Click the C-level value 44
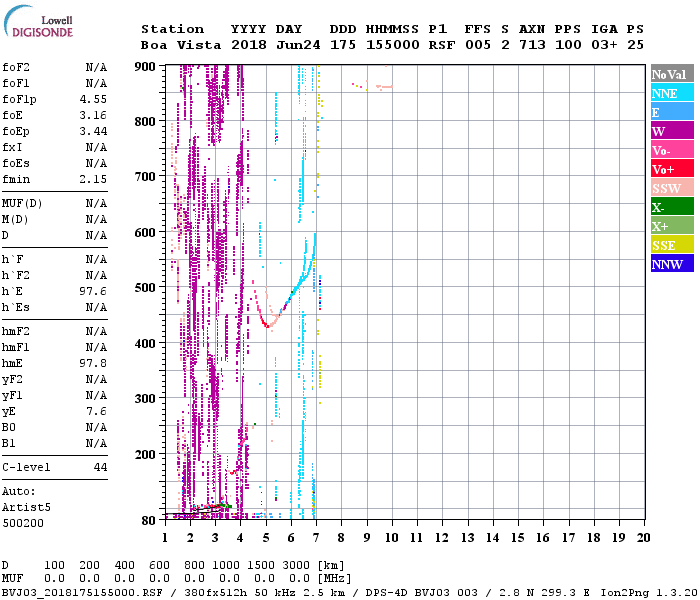Image resolution: width=700 pixels, height=600 pixels. (100, 467)
